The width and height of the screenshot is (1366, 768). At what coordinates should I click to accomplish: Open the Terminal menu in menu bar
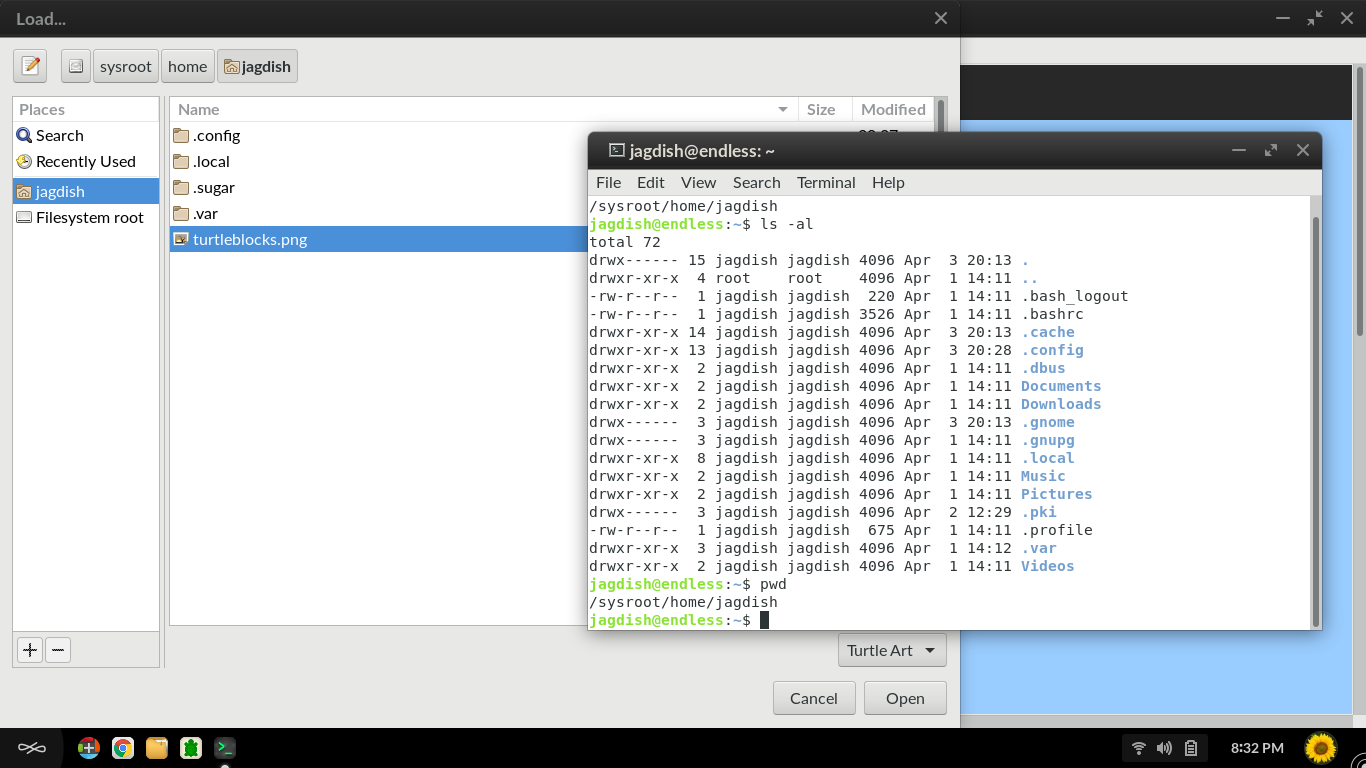pyautogui.click(x=825, y=182)
